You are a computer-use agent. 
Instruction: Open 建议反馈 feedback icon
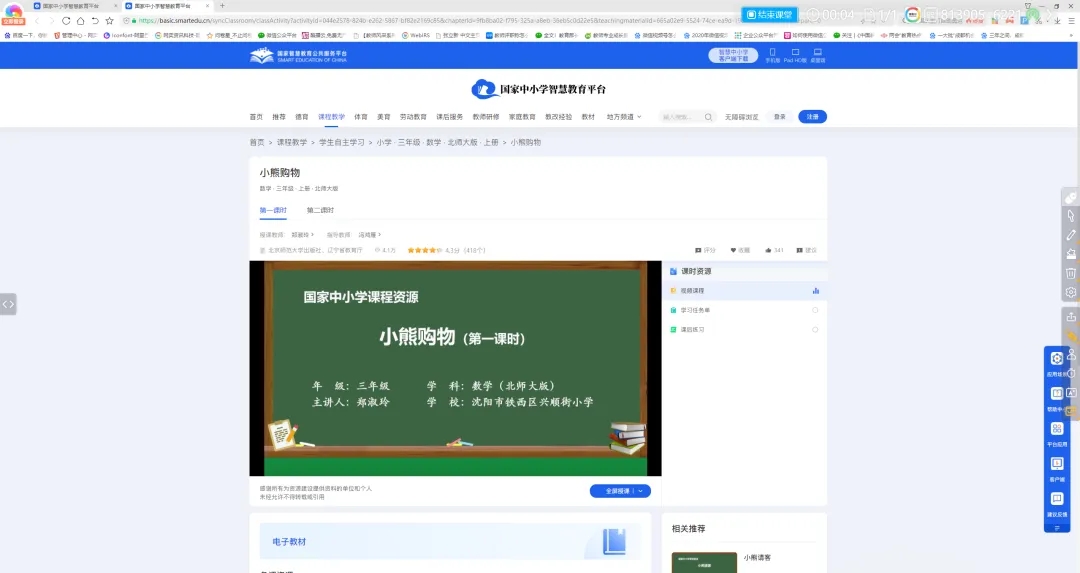[x=1057, y=503]
